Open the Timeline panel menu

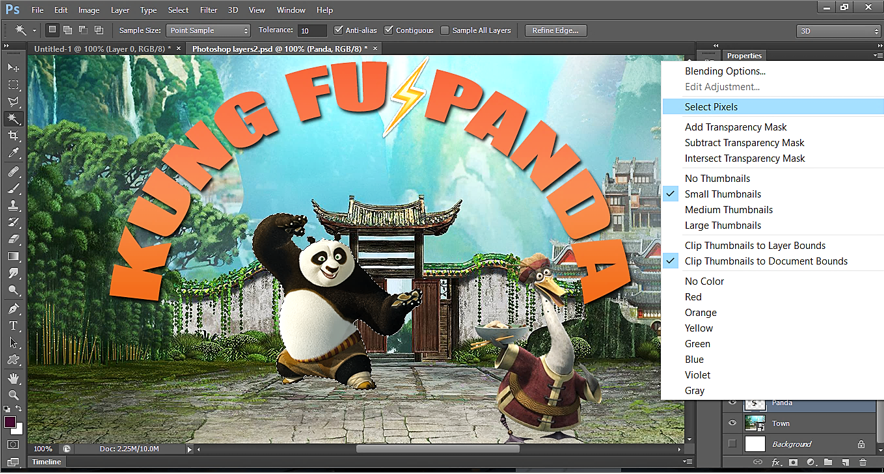(x=687, y=462)
